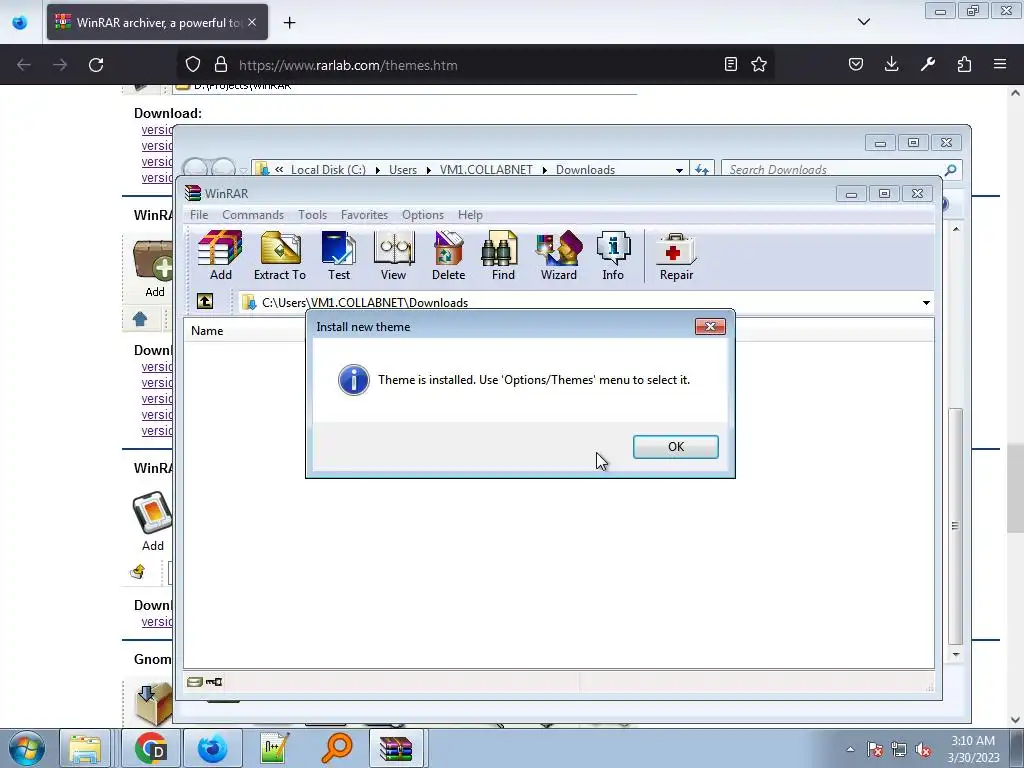This screenshot has height=768, width=1024.
Task: Open a new Firefox tab
Action: click(x=289, y=23)
